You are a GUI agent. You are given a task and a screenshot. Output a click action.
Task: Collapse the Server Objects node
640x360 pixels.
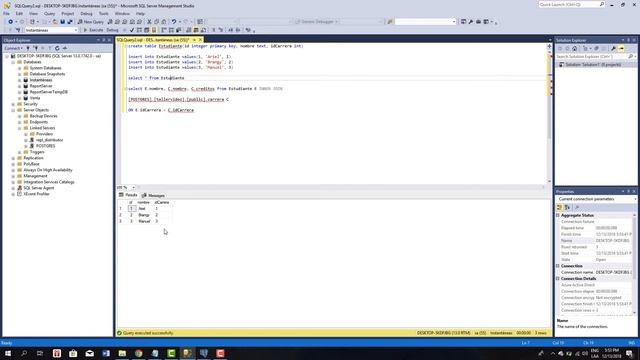[x=13, y=110]
